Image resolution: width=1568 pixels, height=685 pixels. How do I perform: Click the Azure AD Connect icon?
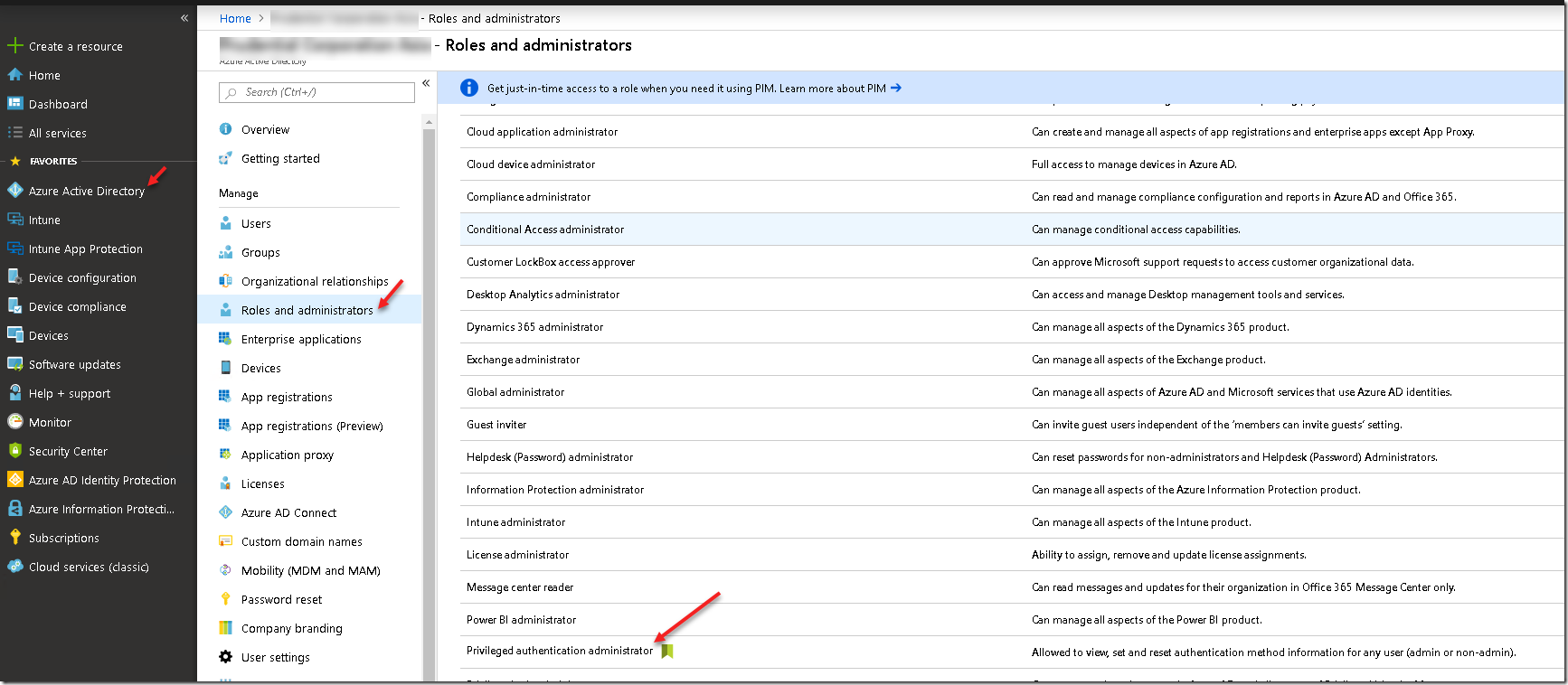click(x=225, y=512)
